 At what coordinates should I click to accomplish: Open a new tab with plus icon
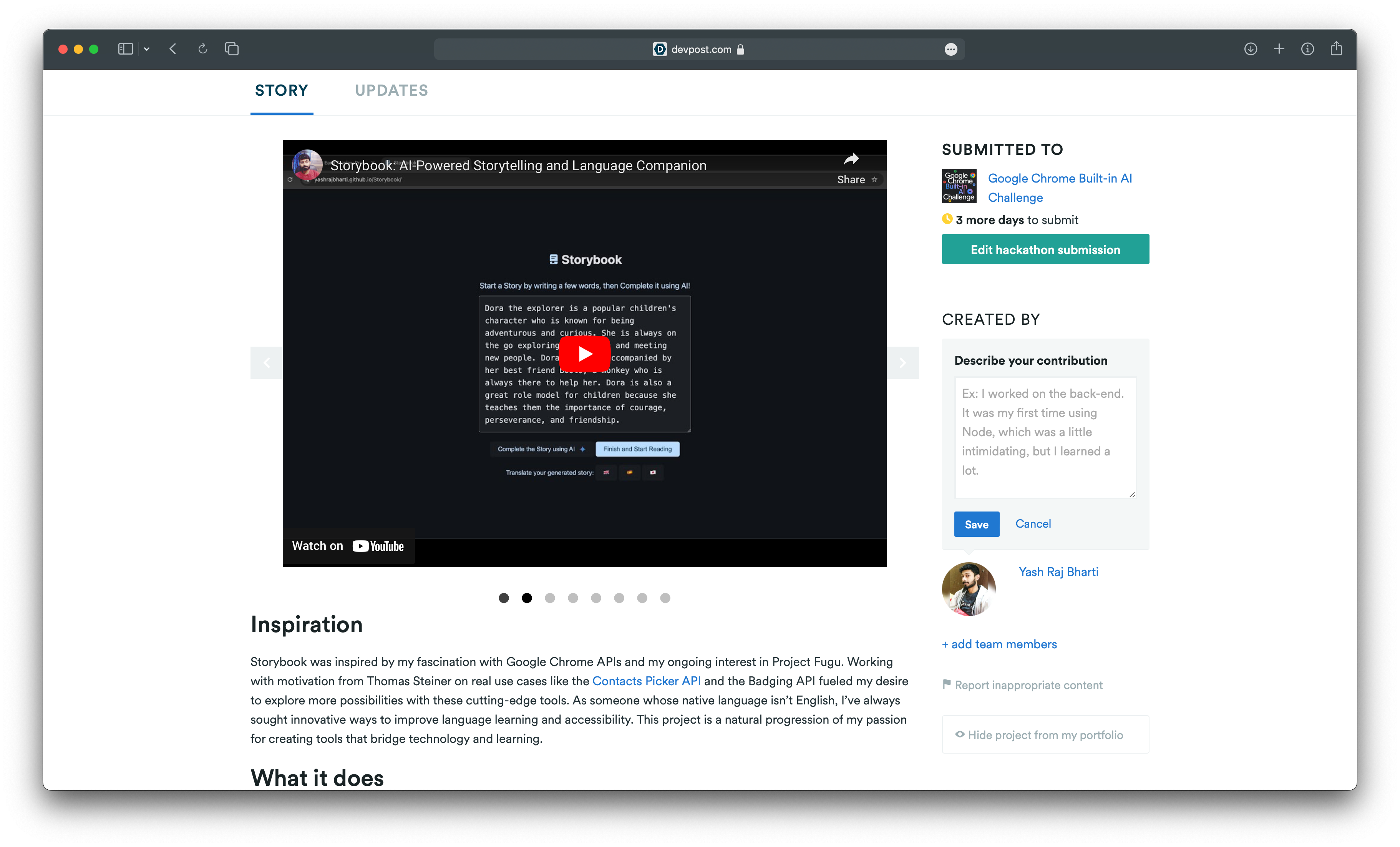click(x=1279, y=49)
